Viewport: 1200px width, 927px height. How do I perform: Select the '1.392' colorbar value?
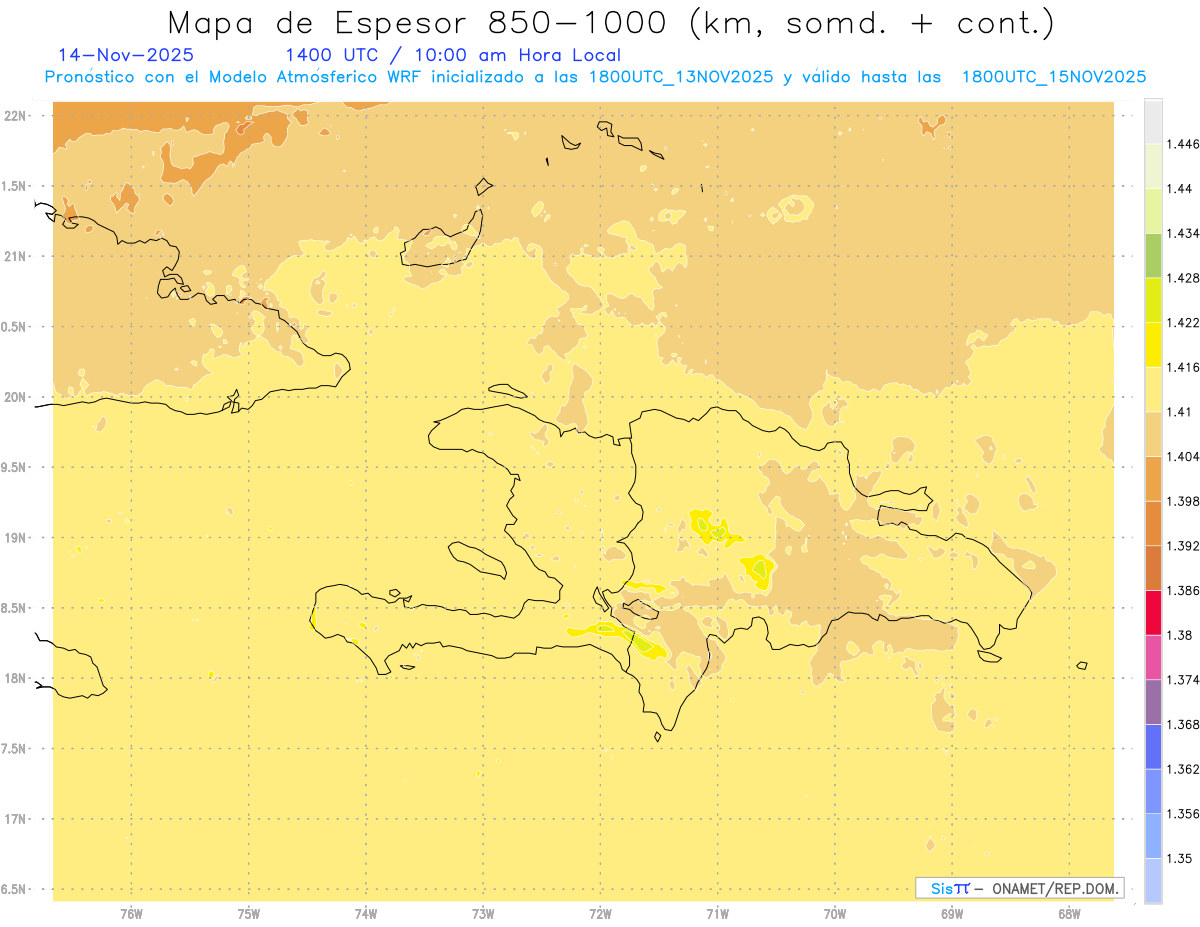1182,546
